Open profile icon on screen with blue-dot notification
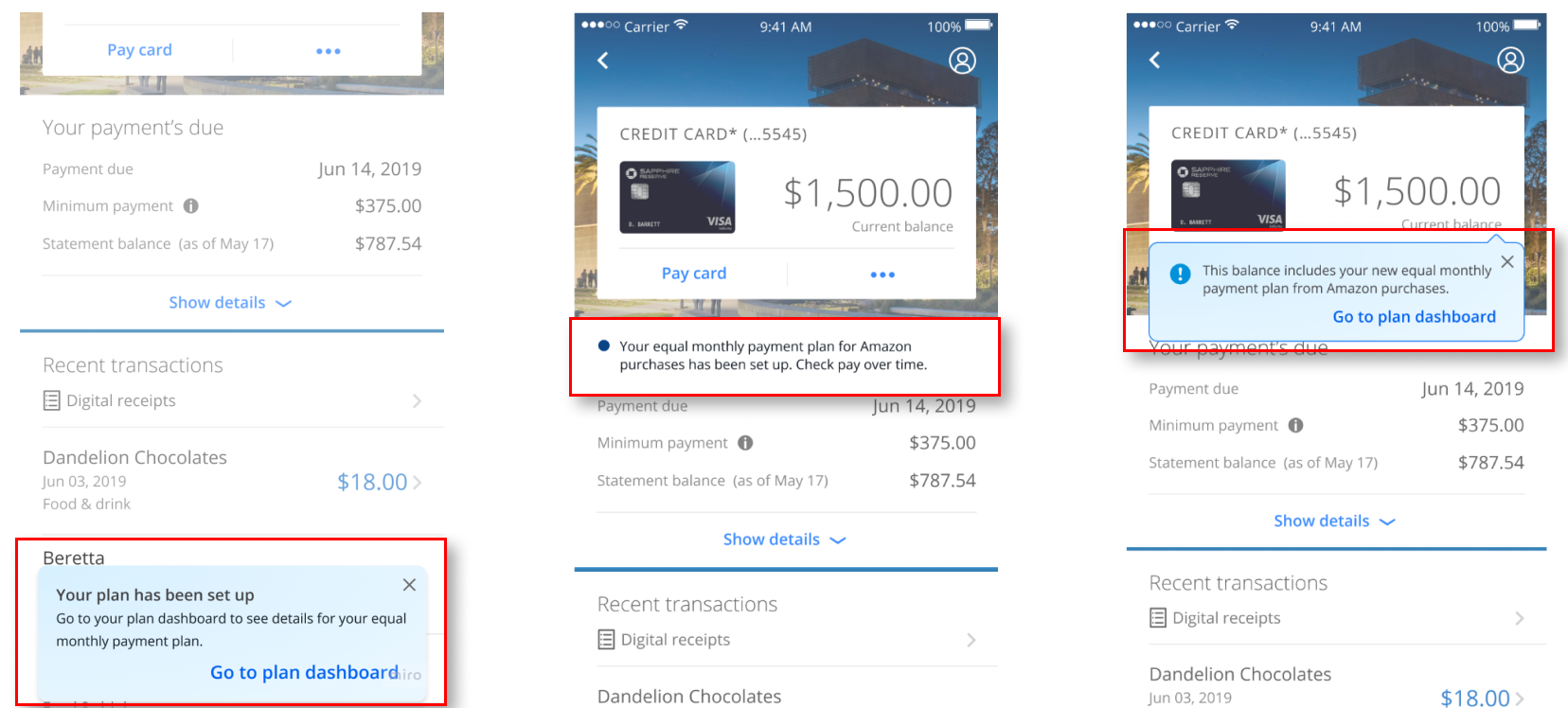Screen dimensions: 1568x708 (962, 62)
